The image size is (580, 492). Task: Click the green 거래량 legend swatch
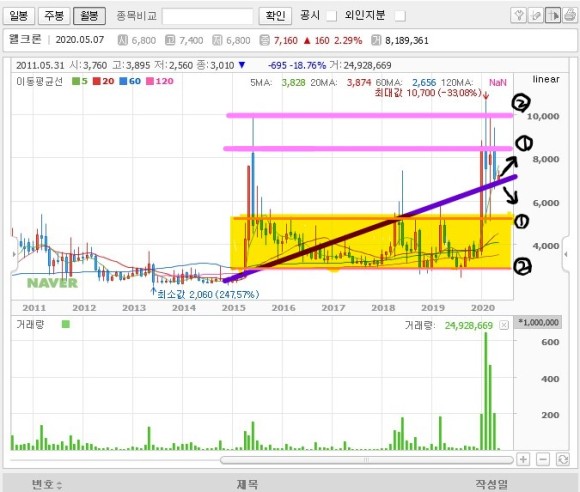(66, 324)
